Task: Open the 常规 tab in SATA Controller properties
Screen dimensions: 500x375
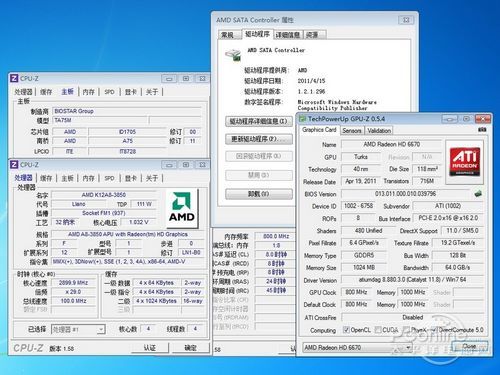Action: click(227, 35)
